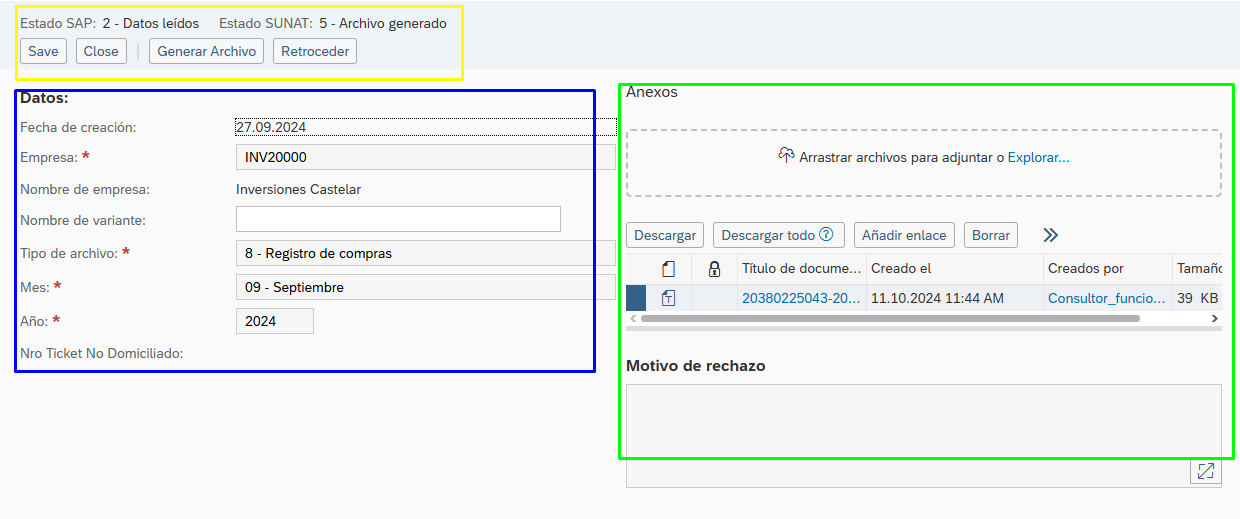This screenshot has width=1240, height=519.
Task: Click the document type column header icon
Action: 669,269
